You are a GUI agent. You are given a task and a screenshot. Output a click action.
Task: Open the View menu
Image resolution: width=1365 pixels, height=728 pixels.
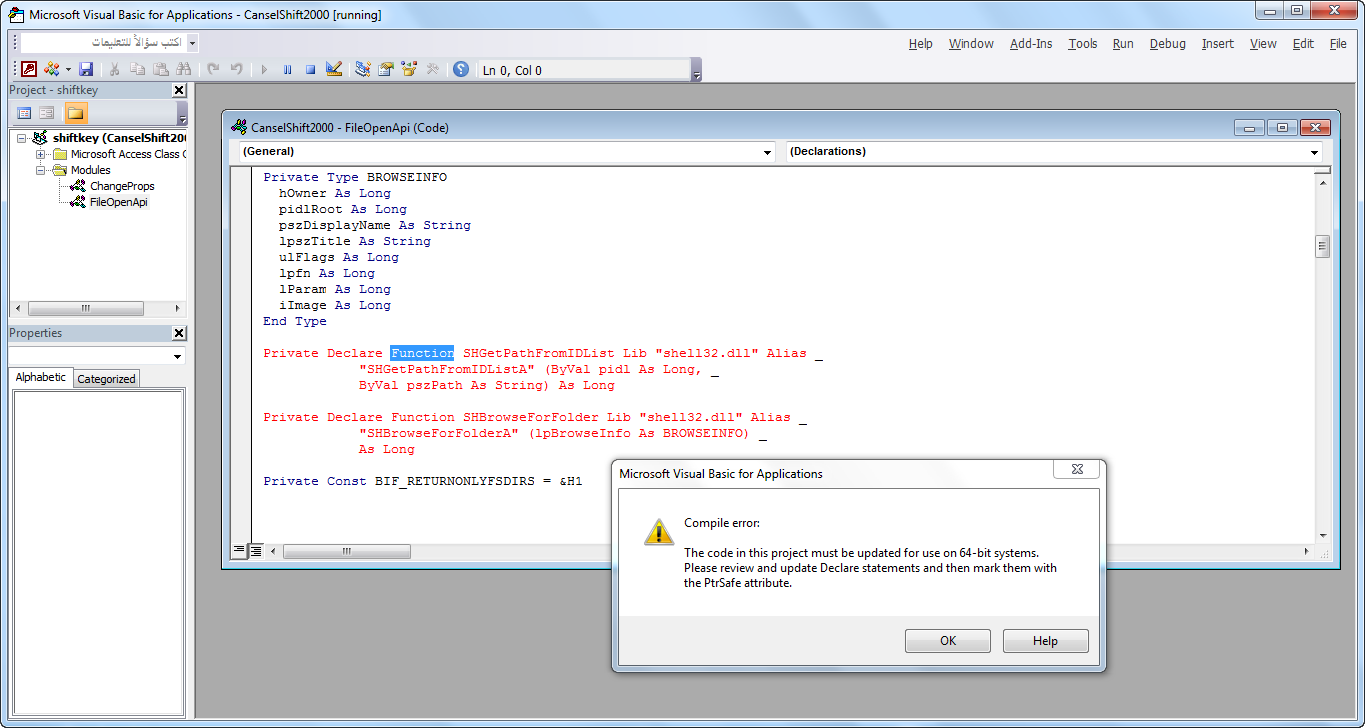pos(1263,43)
